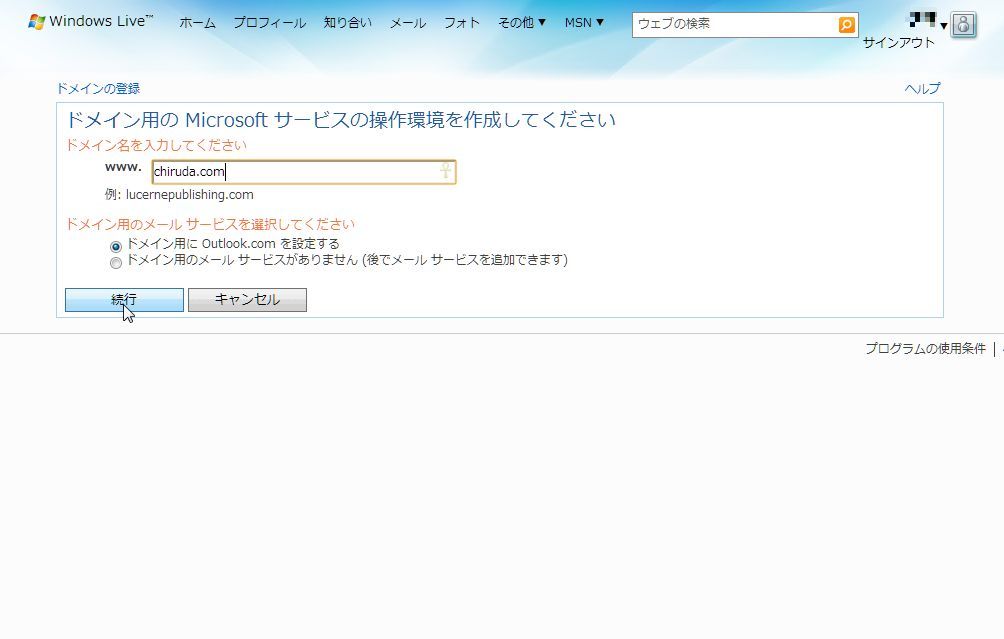Select the メール サービスがありません radio option

click(x=116, y=263)
